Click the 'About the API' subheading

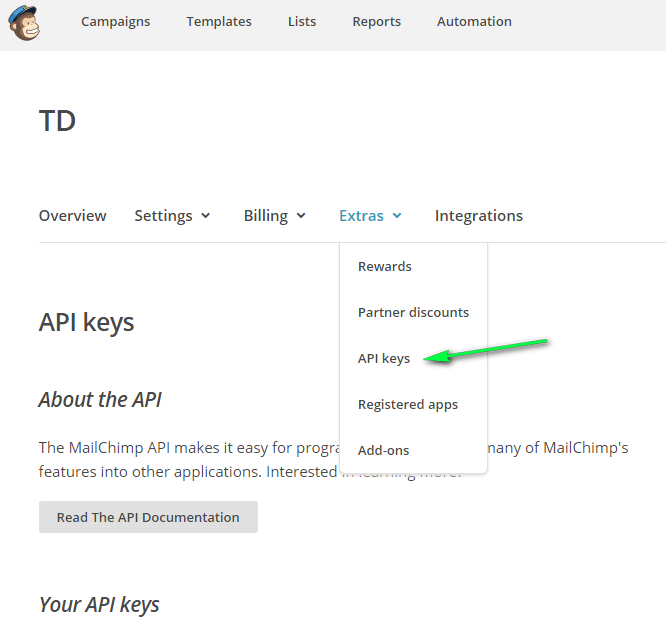(100, 400)
